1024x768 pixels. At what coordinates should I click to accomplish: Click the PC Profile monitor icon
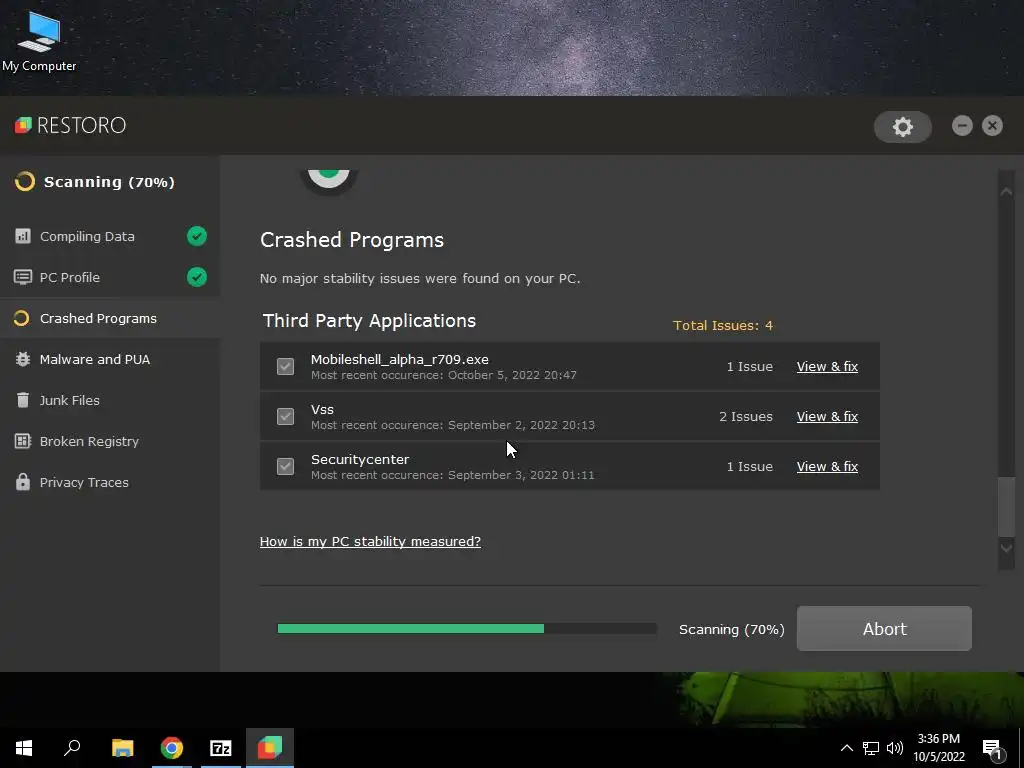(x=23, y=277)
